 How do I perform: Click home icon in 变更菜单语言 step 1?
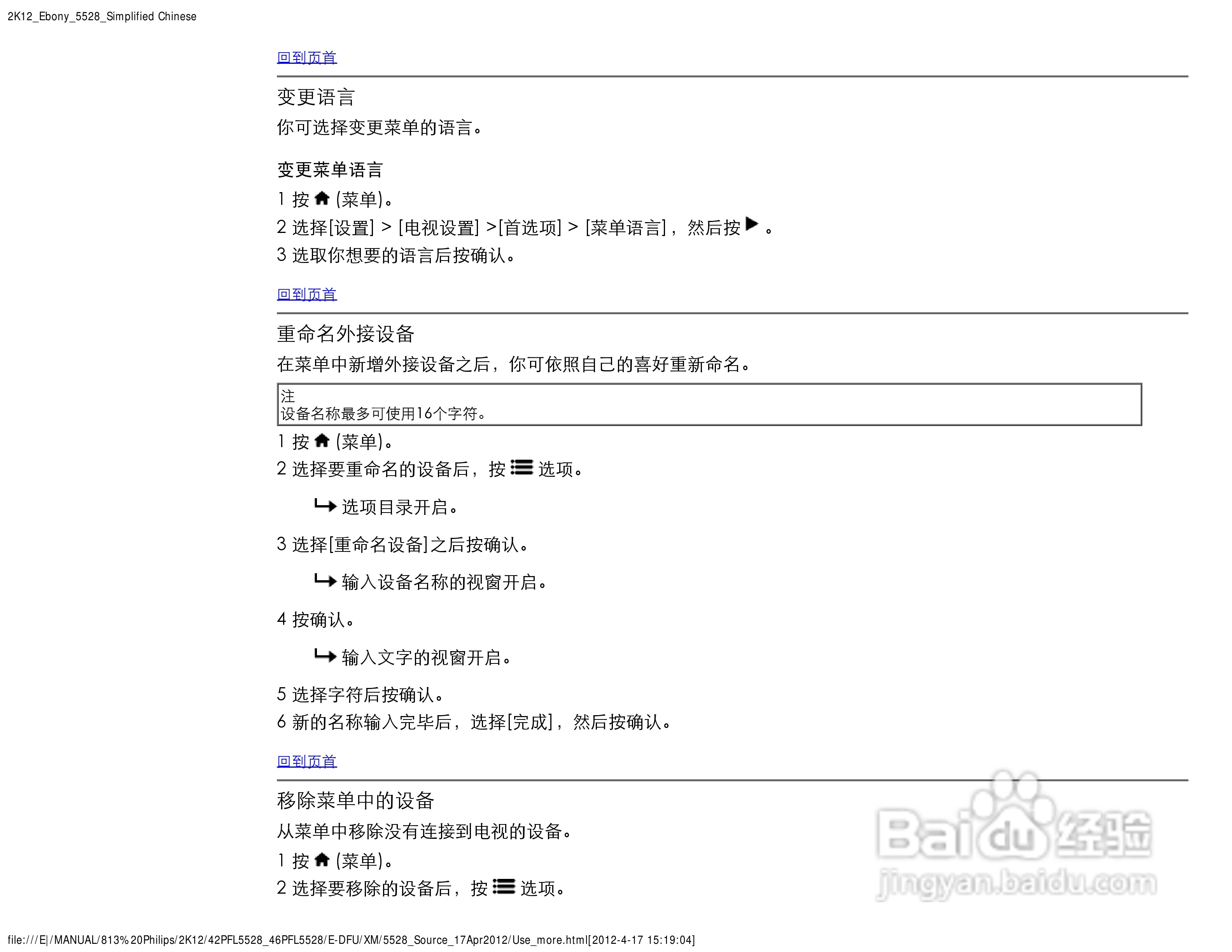pyautogui.click(x=322, y=198)
